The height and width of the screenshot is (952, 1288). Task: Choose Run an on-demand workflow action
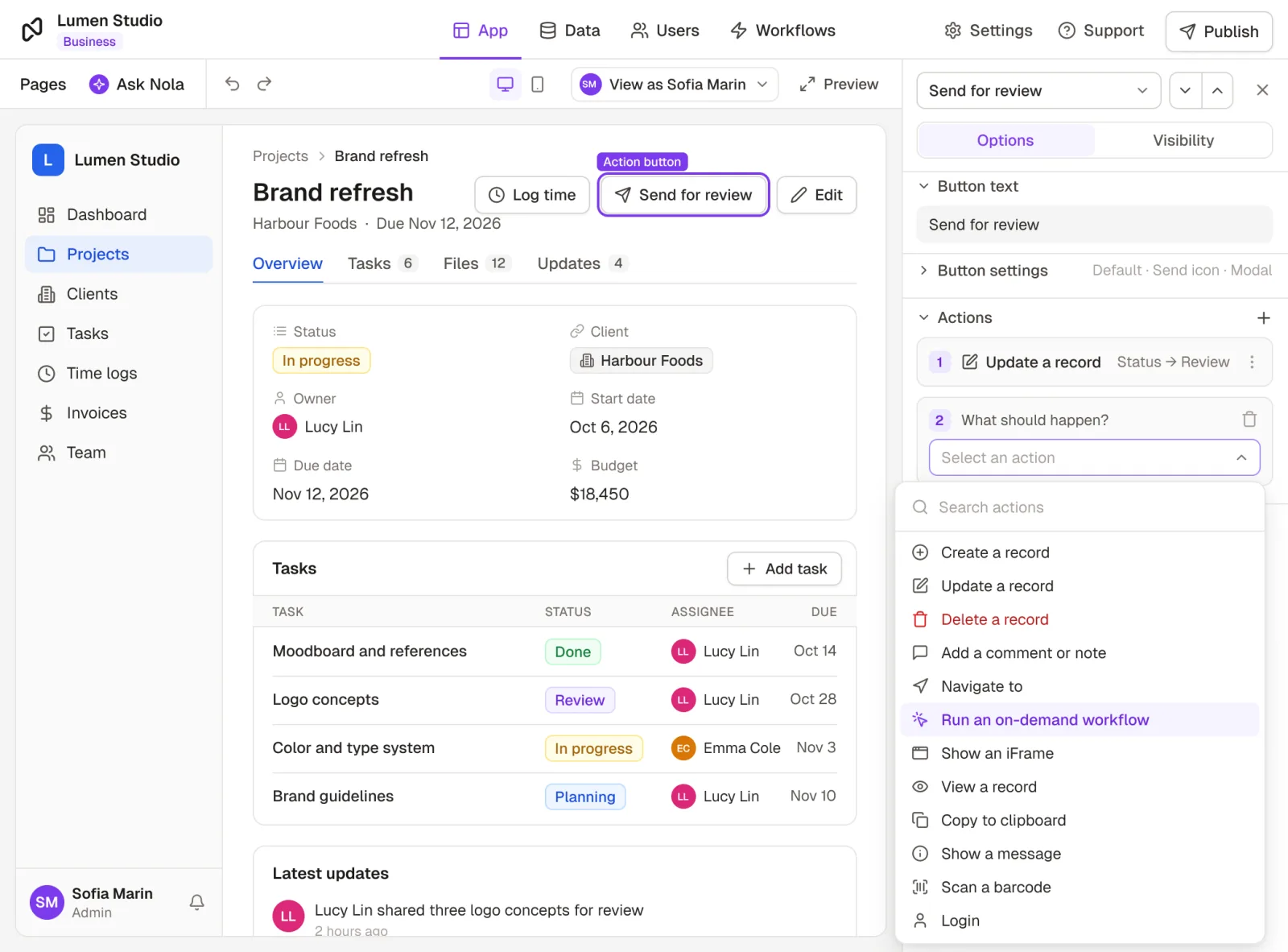1080,720
